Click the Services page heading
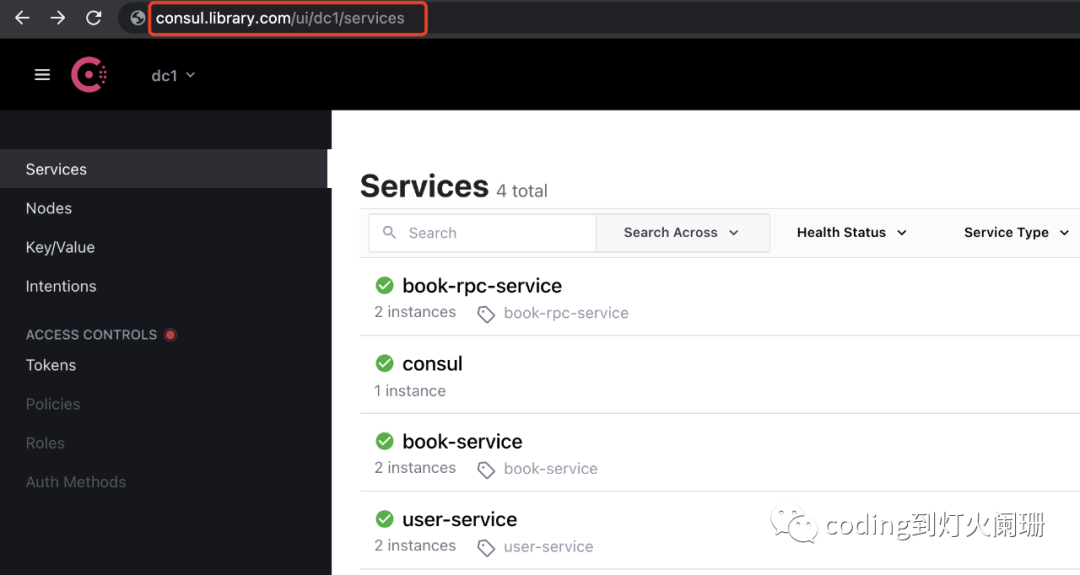The height and width of the screenshot is (575, 1080). (424, 186)
